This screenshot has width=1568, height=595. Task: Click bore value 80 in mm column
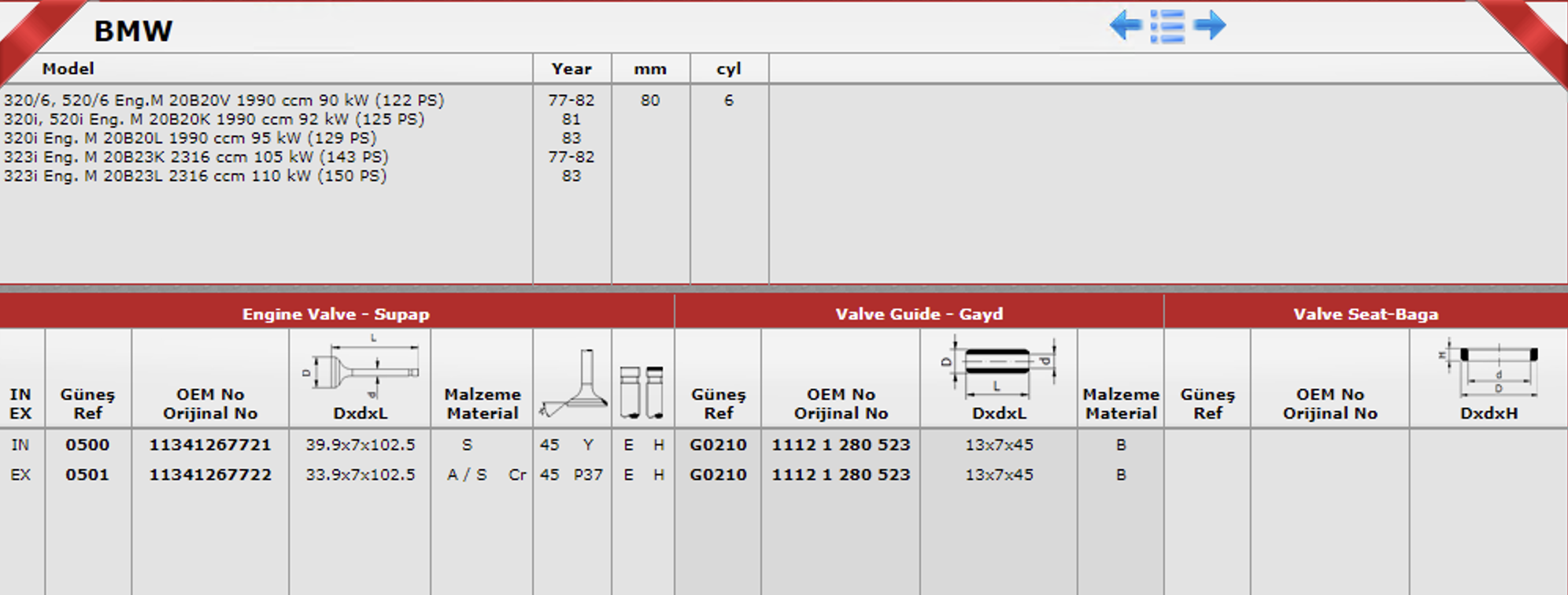click(650, 100)
